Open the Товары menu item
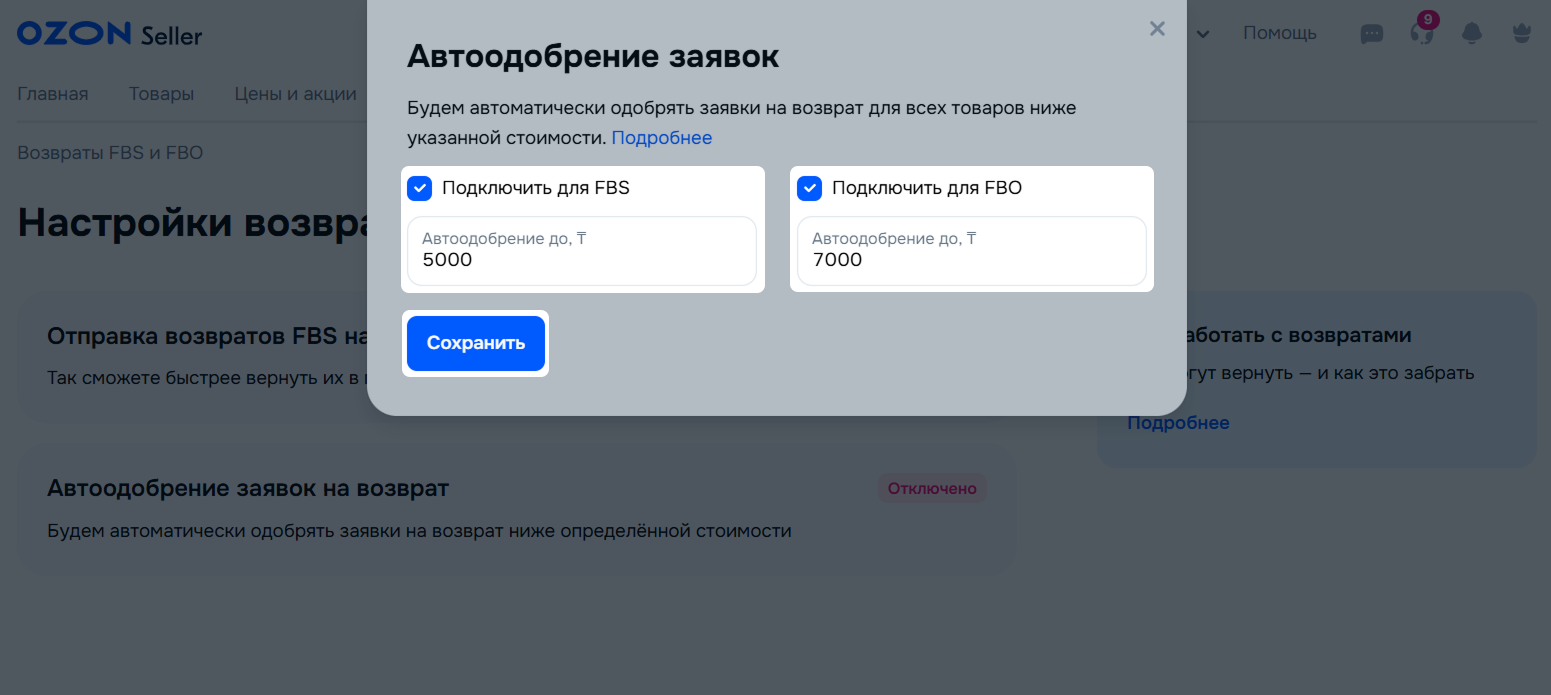Image resolution: width=1551 pixels, height=695 pixels. click(x=161, y=94)
